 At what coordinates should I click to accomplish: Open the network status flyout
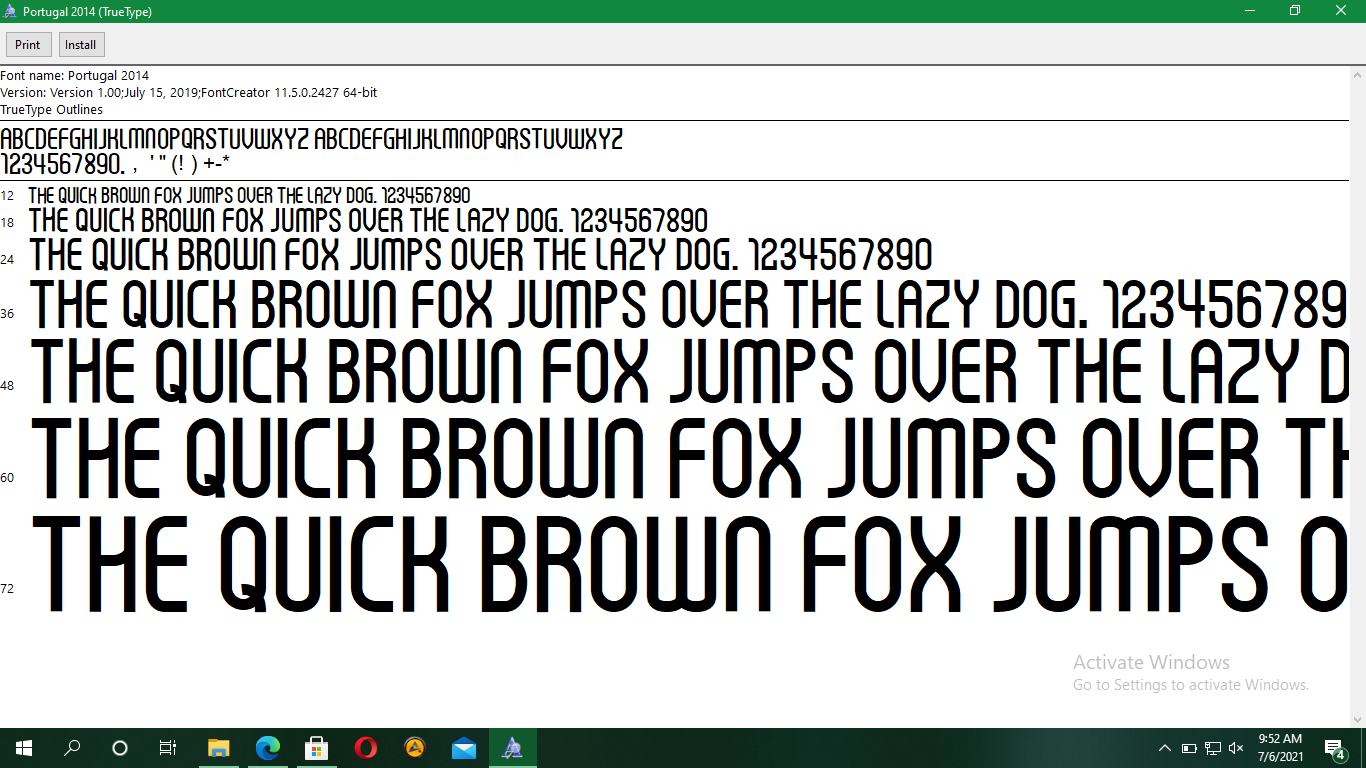pyautogui.click(x=1211, y=747)
